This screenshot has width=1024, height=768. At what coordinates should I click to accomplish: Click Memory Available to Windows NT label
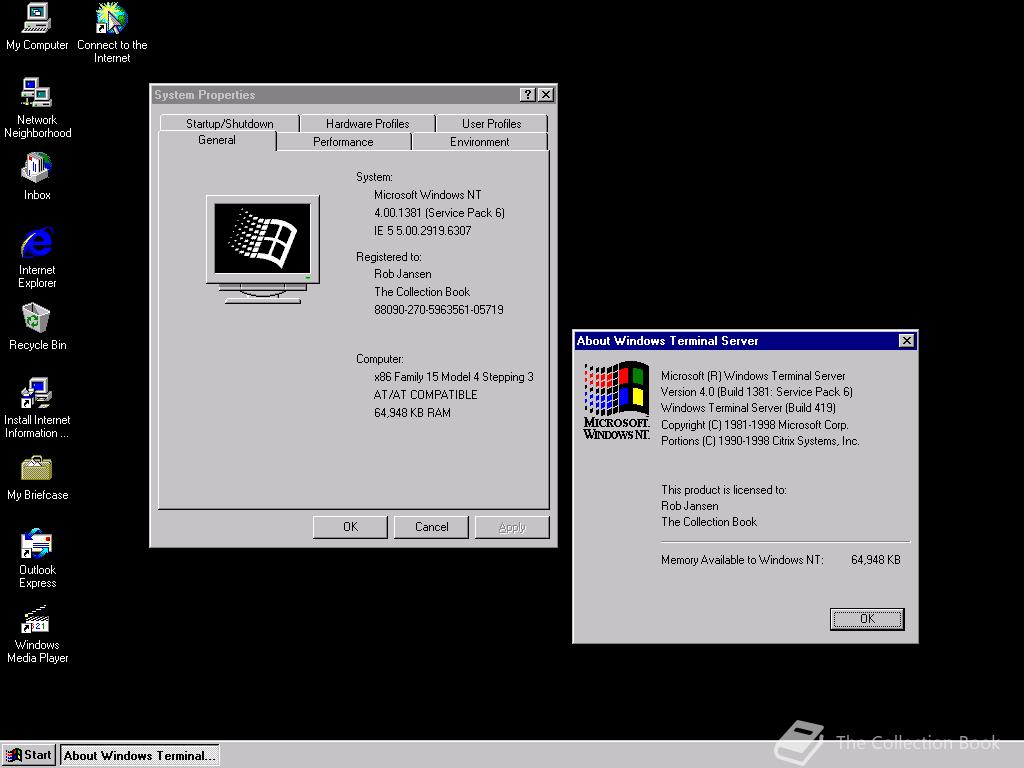[742, 560]
